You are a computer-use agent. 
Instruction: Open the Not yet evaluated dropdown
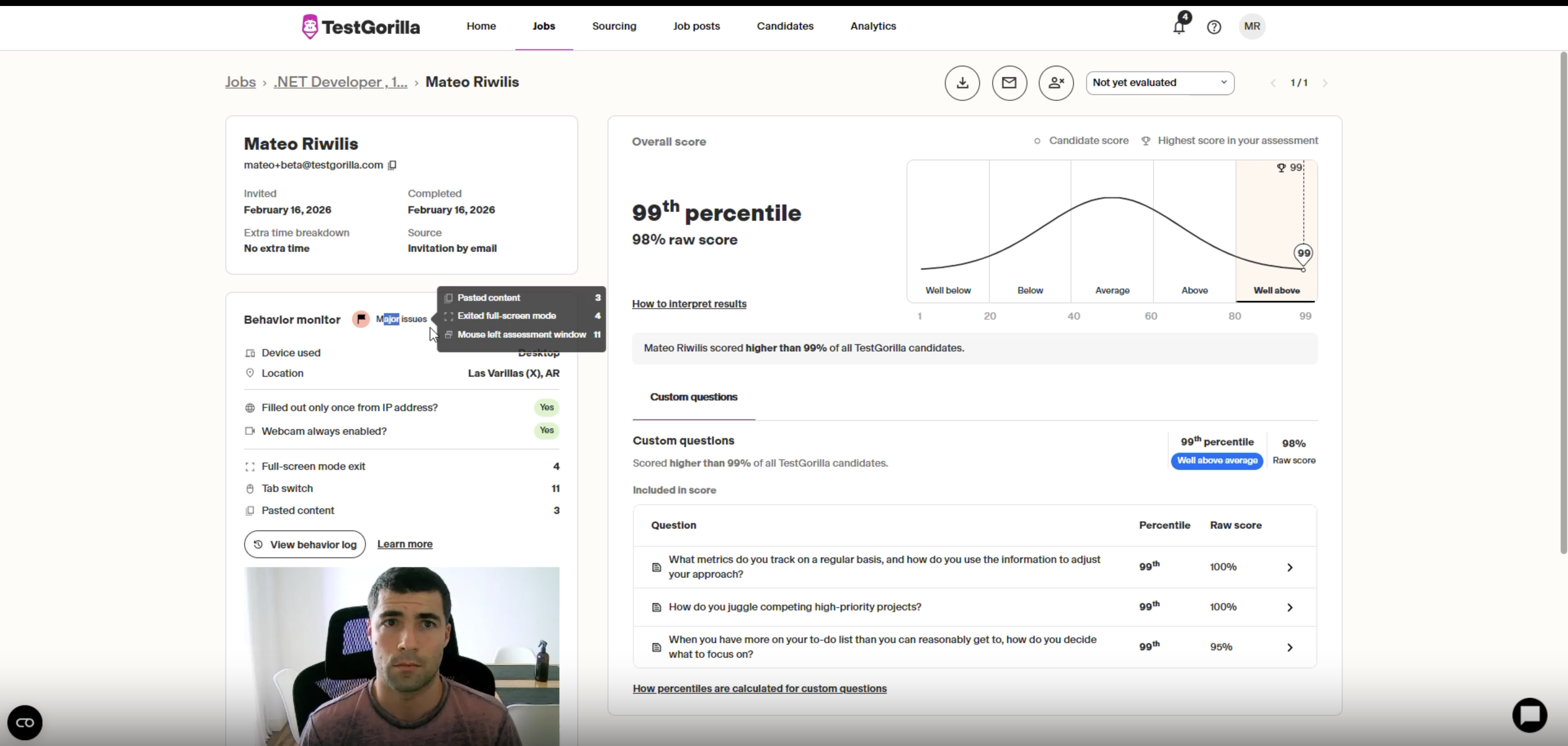click(1160, 83)
